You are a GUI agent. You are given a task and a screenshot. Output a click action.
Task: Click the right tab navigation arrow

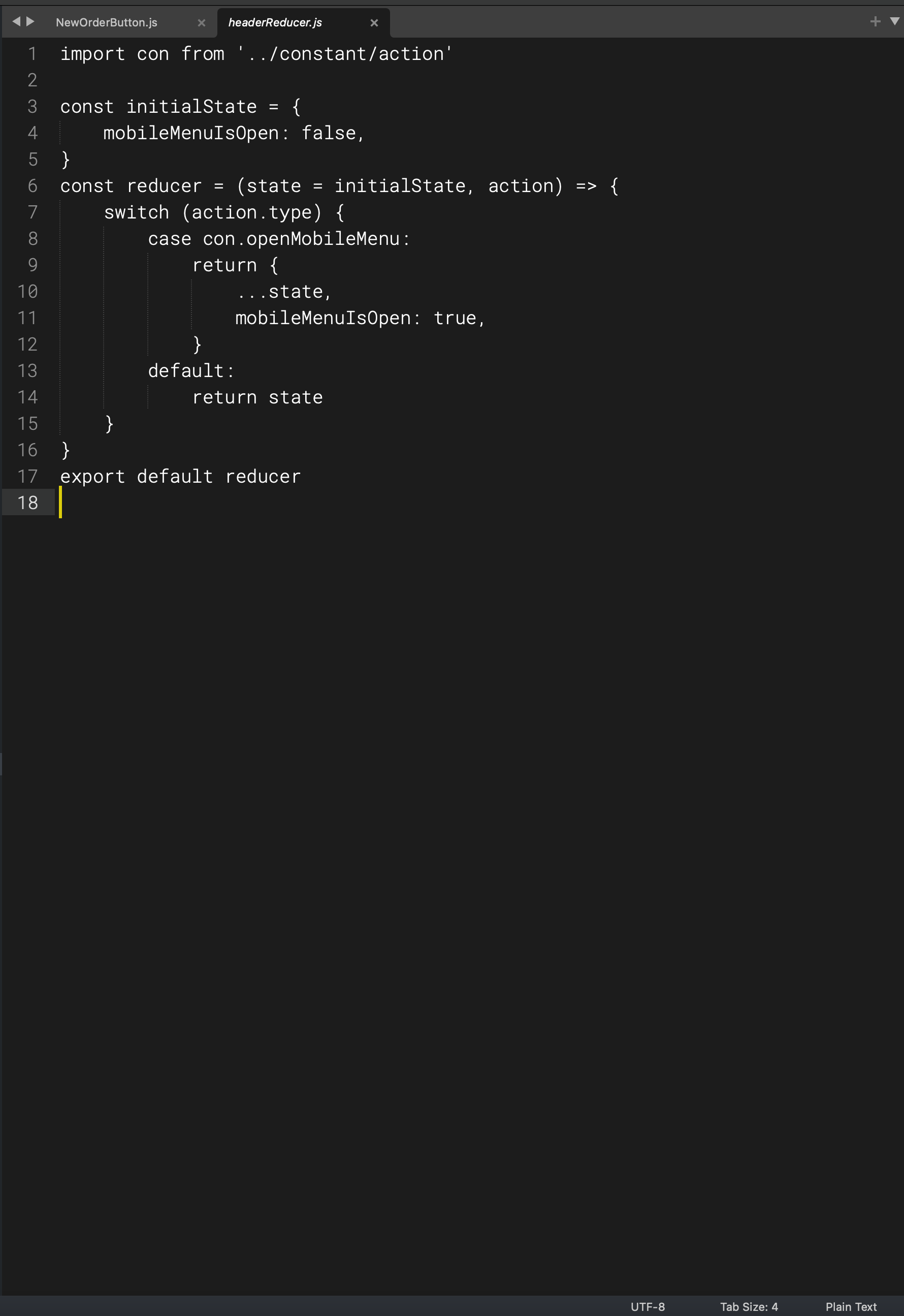(x=30, y=21)
